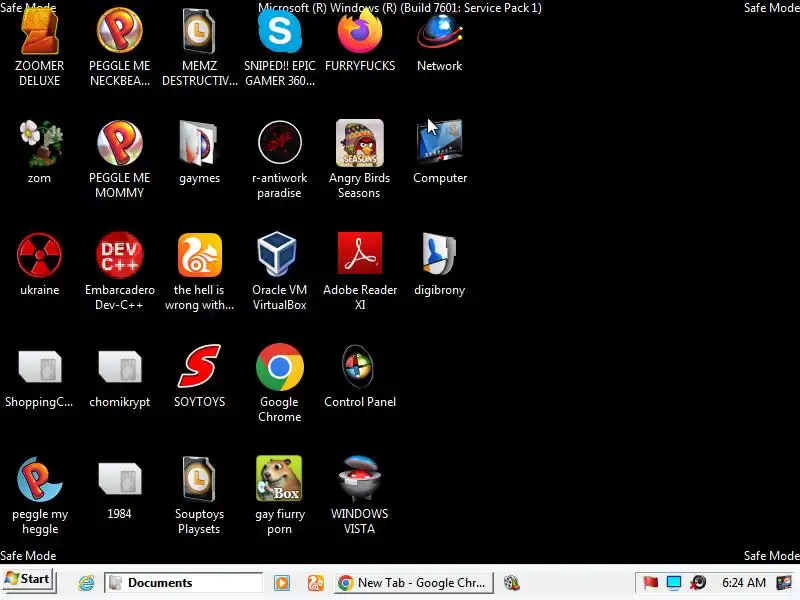Open the ZOOMER DELUXE desktop icon

[x=39, y=32]
